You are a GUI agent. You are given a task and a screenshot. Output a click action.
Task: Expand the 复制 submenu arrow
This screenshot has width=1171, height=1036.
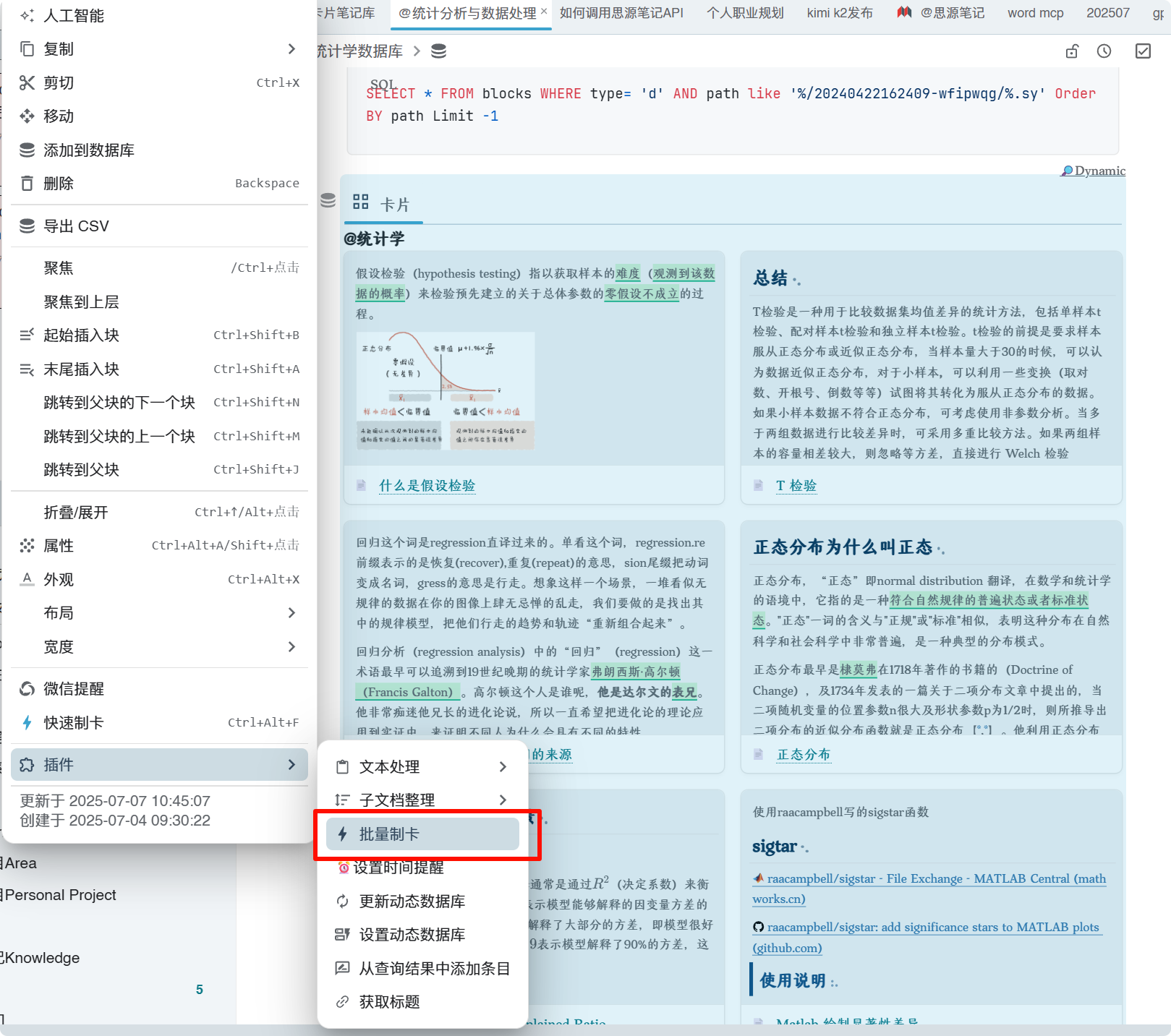tap(291, 48)
